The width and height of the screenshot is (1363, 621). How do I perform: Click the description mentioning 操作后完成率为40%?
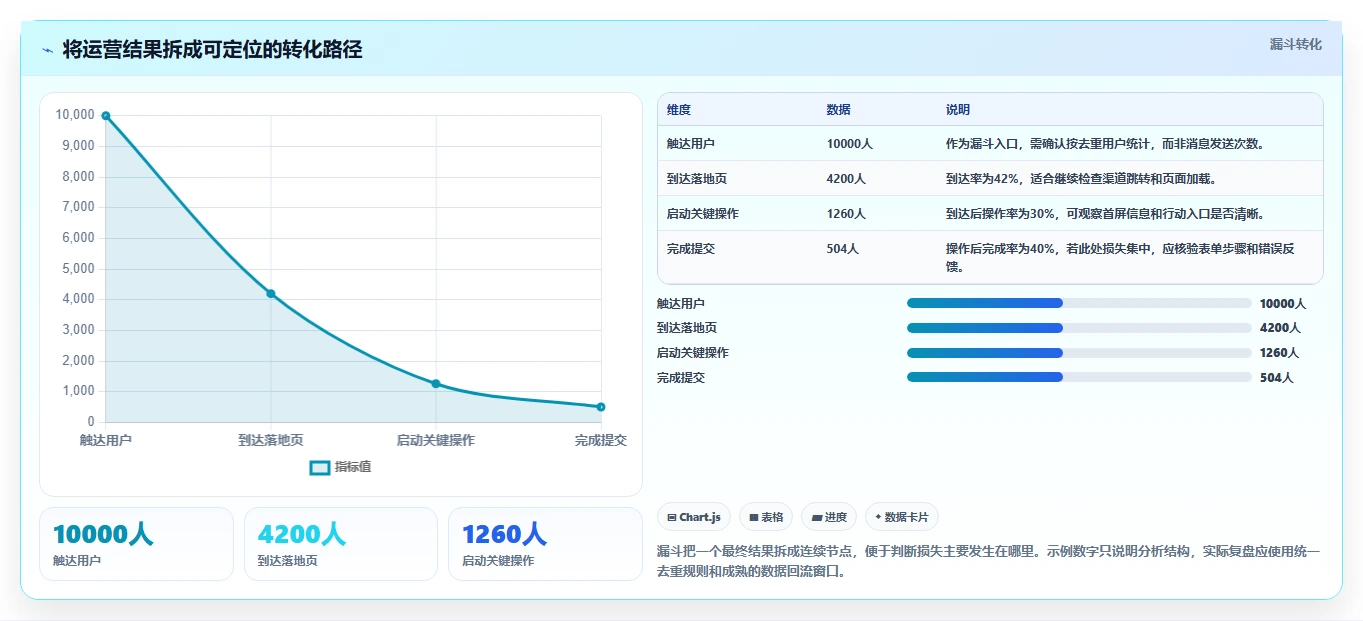click(1120, 257)
